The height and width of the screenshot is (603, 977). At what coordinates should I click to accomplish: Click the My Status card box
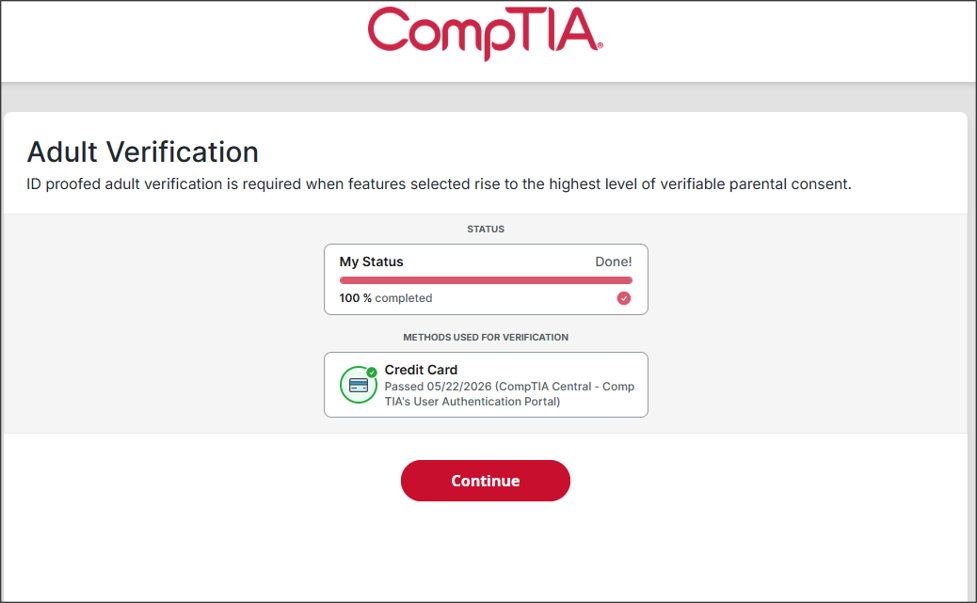click(x=486, y=279)
